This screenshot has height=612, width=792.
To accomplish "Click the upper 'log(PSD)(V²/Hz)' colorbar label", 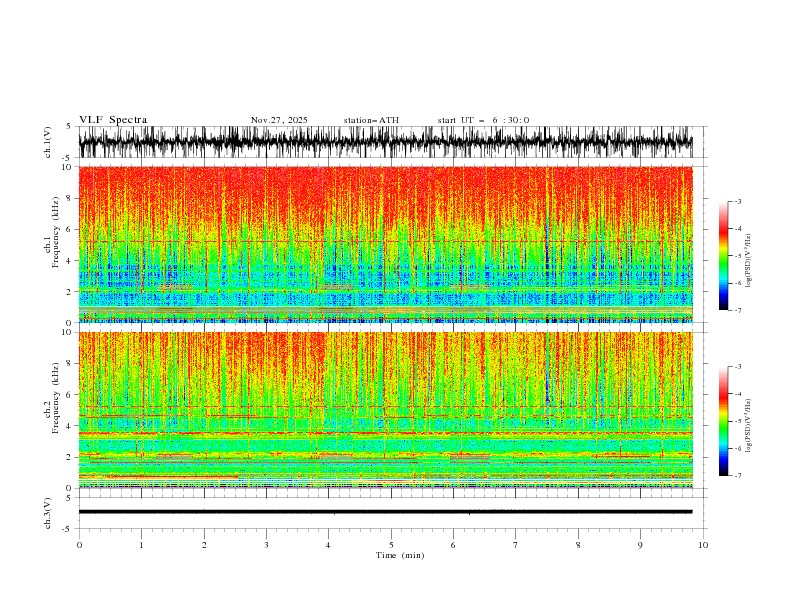I will point(748,261).
